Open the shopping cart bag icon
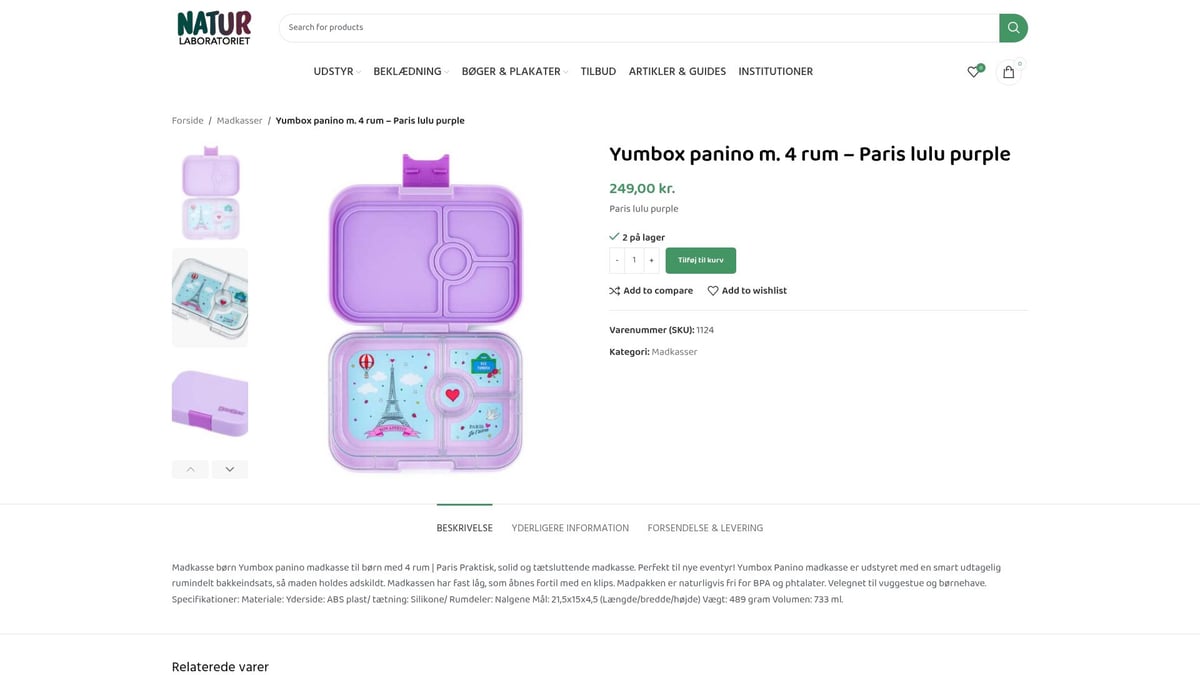 [x=1009, y=72]
